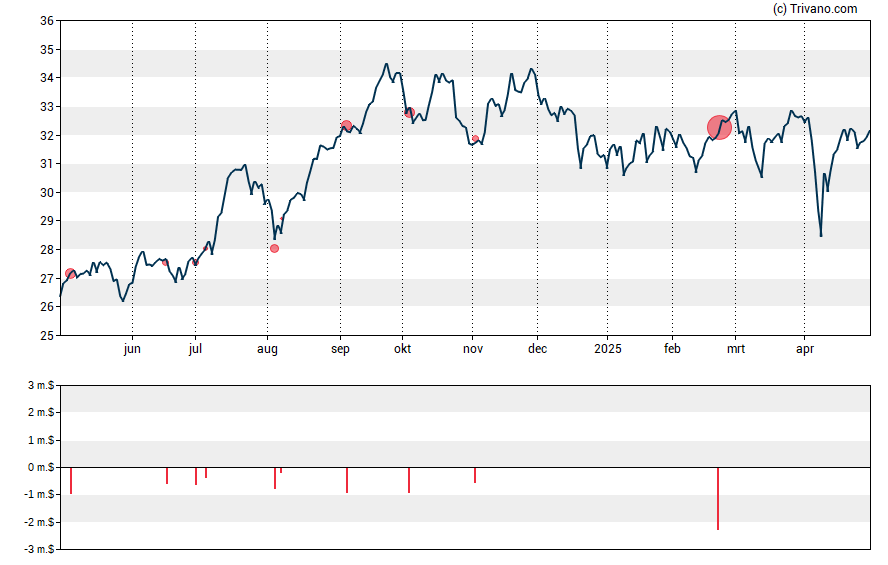Screen dimensions: 888x565
Task: Select the '2025' year label
Action: tap(608, 349)
